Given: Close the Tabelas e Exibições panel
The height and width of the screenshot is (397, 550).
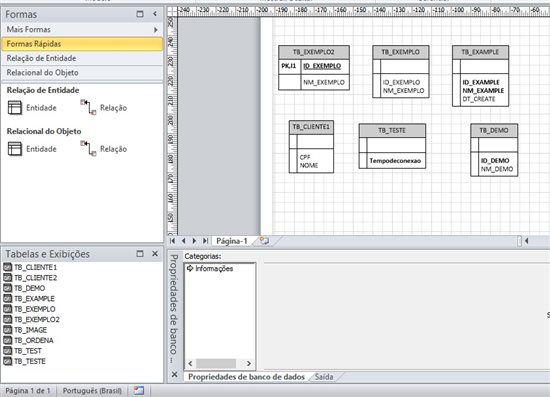Looking at the screenshot, I should click(x=155, y=254).
